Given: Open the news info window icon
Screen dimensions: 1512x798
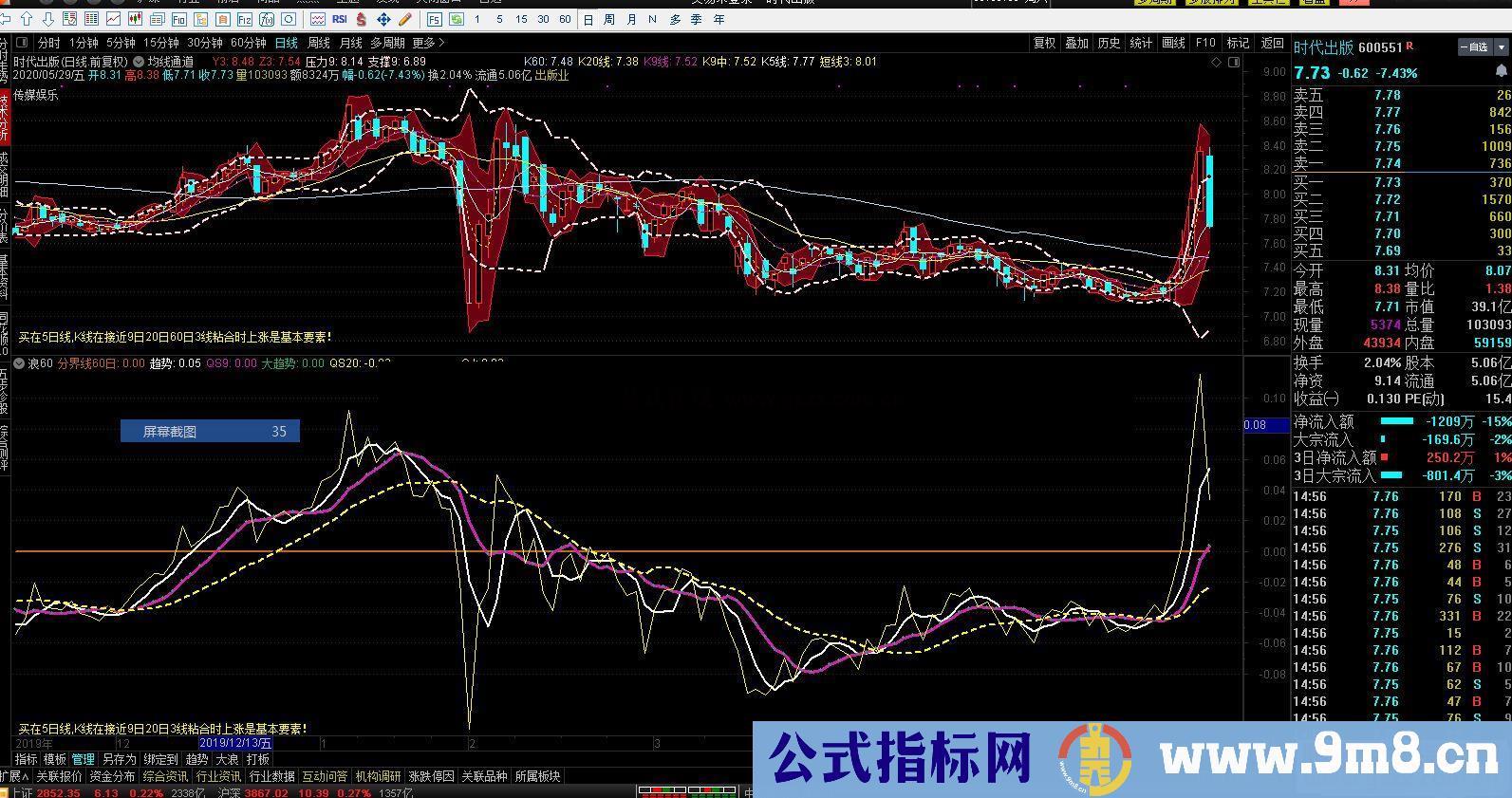Looking at the screenshot, I should click(157, 19).
